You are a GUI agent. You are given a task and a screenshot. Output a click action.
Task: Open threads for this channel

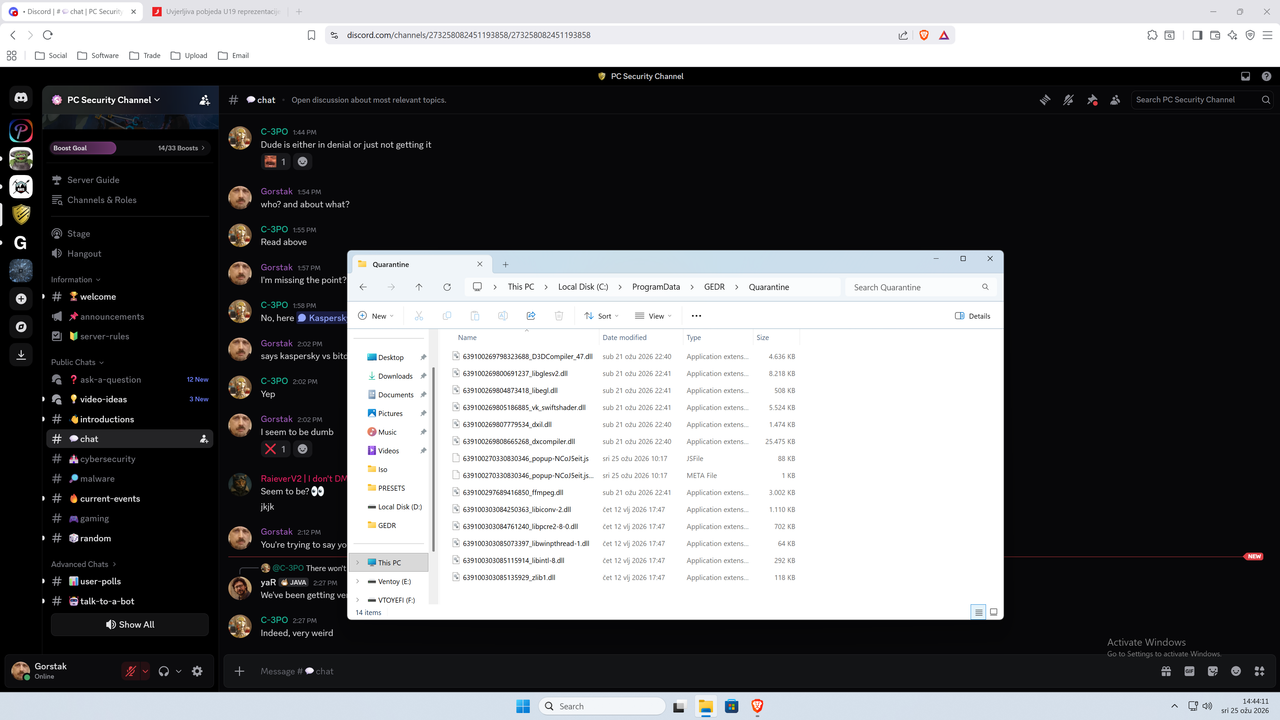tap(1045, 99)
